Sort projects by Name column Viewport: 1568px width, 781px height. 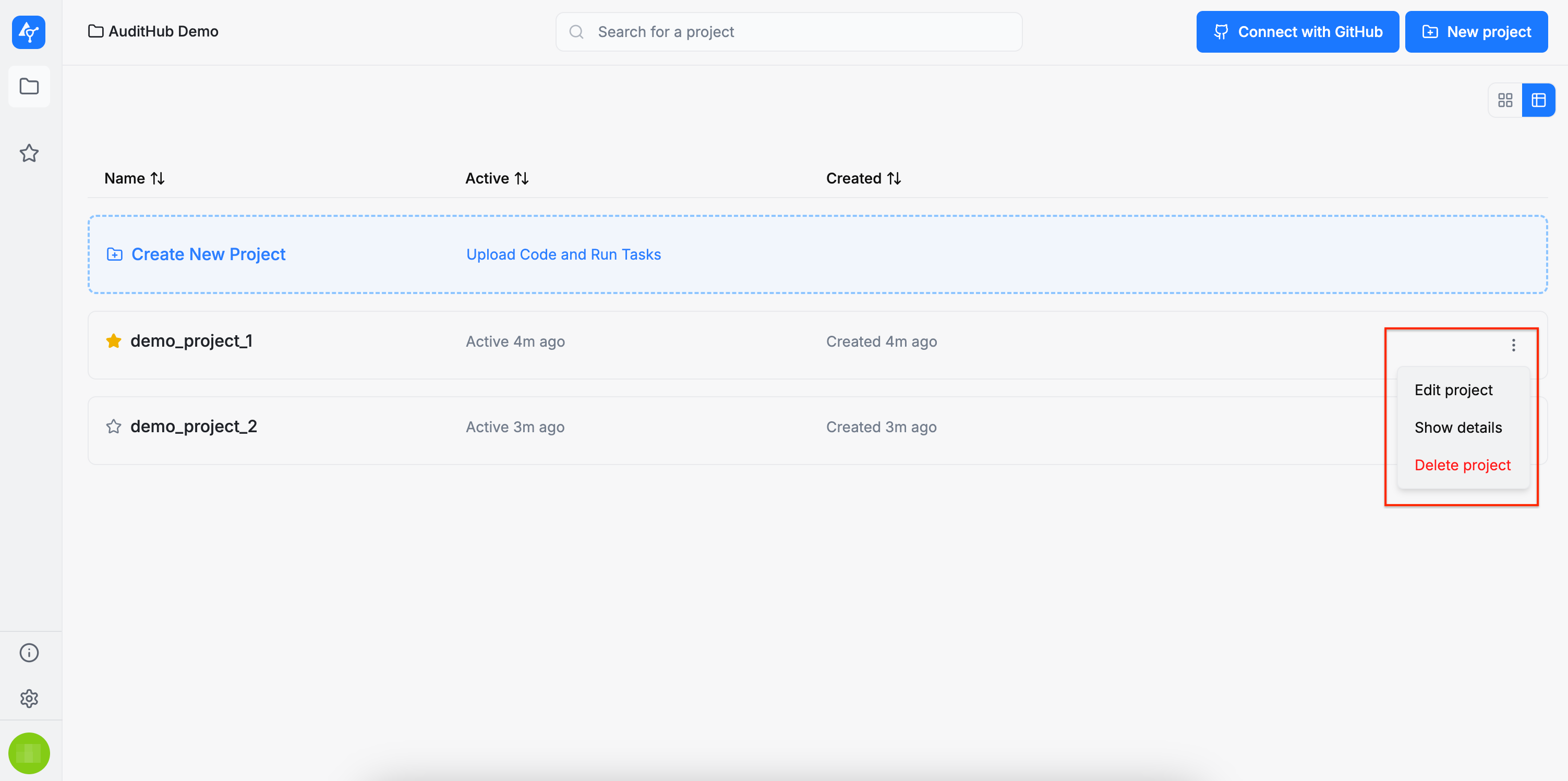(134, 178)
